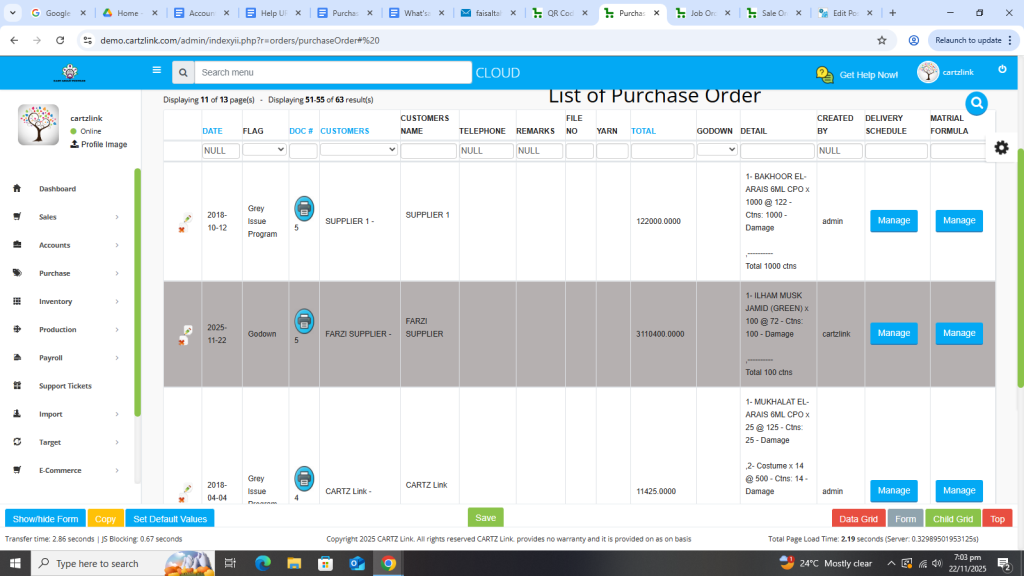Click the Show/hide Form button
Image resolution: width=1024 pixels, height=576 pixels.
pos(45,519)
